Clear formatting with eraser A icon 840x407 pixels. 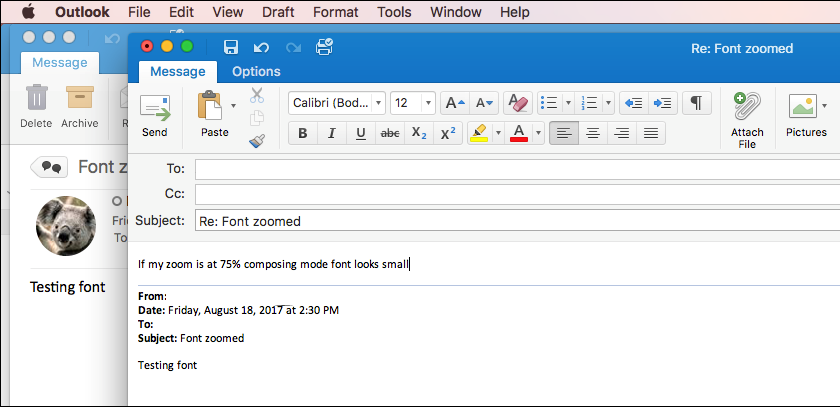518,103
